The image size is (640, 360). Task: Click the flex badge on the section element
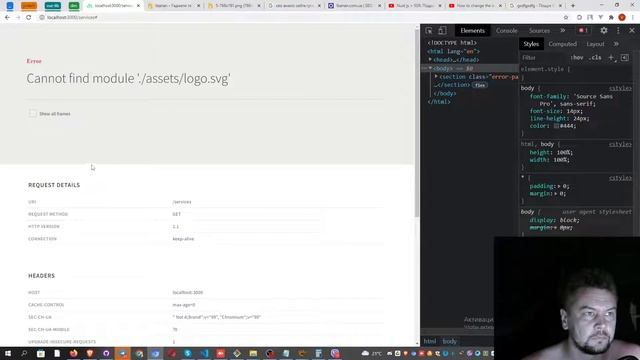(x=480, y=85)
